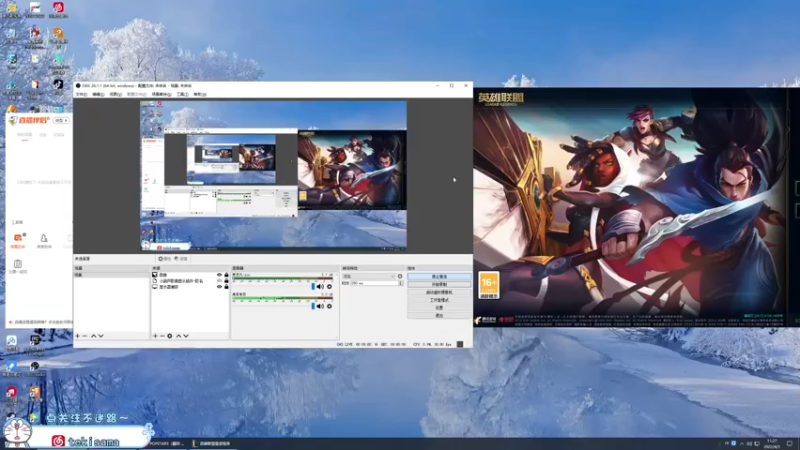
Task: Adjust transition duration stepper arrows
Action: click(x=401, y=283)
